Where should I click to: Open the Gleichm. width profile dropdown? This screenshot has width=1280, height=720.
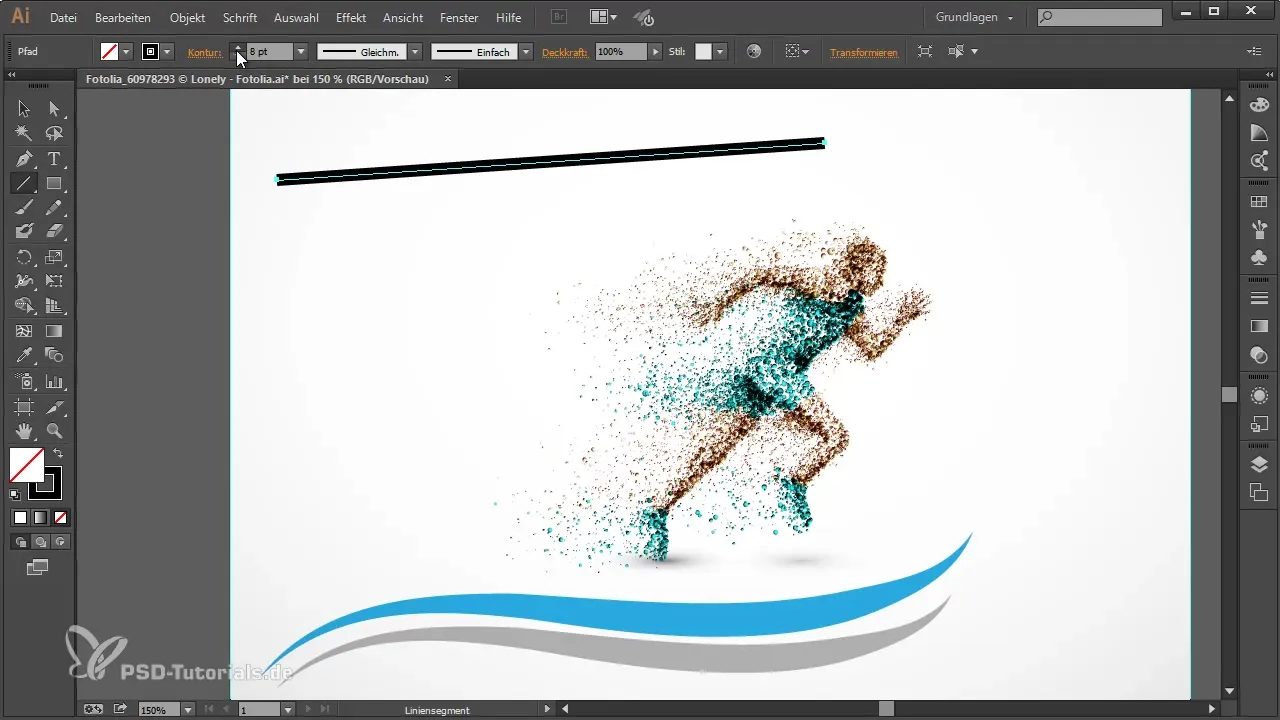coord(415,51)
